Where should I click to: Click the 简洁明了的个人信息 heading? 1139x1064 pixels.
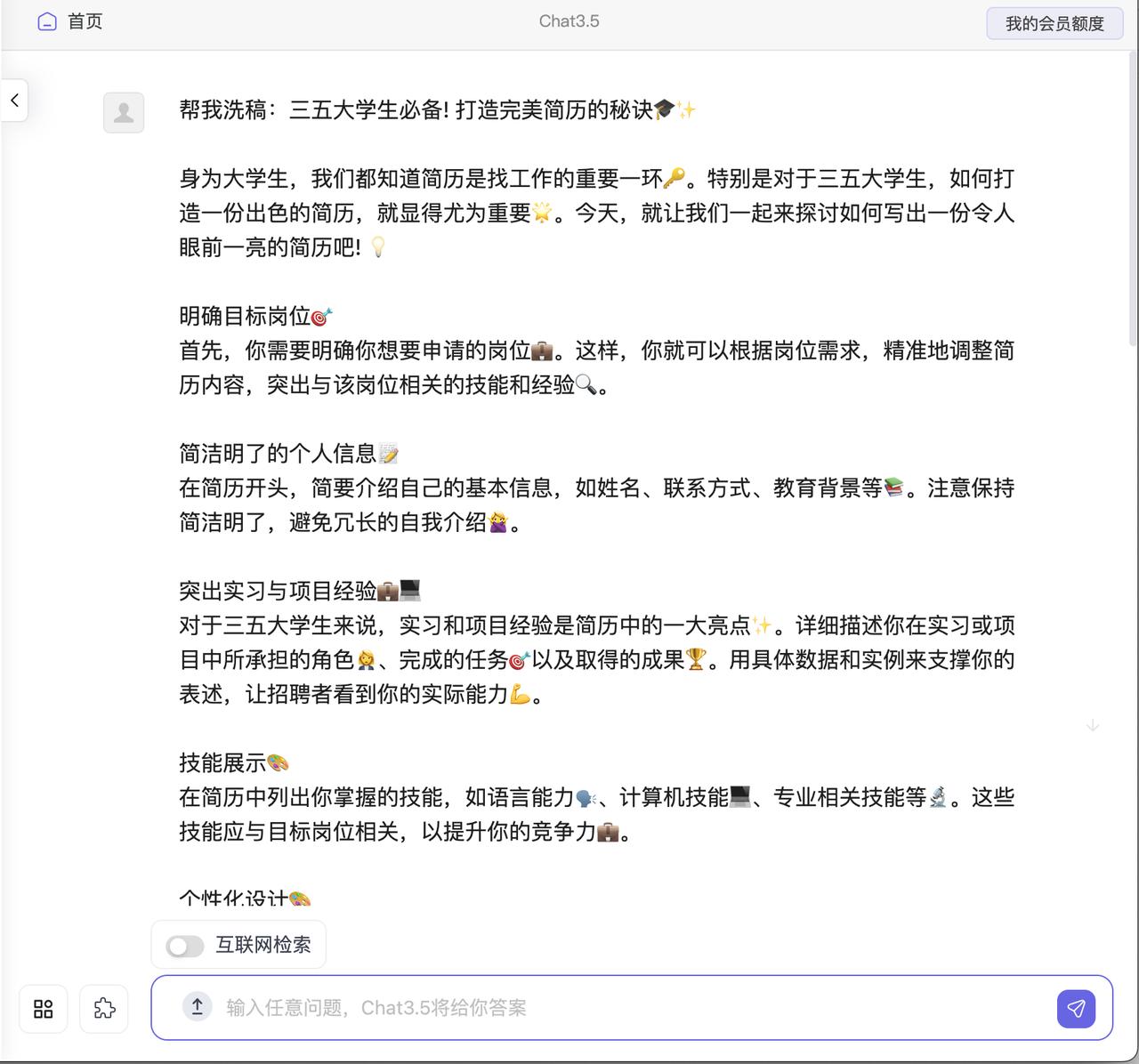pyautogui.click(x=276, y=453)
